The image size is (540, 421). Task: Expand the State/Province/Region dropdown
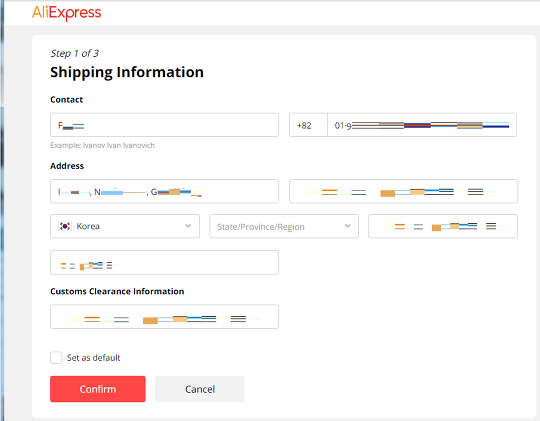[284, 226]
